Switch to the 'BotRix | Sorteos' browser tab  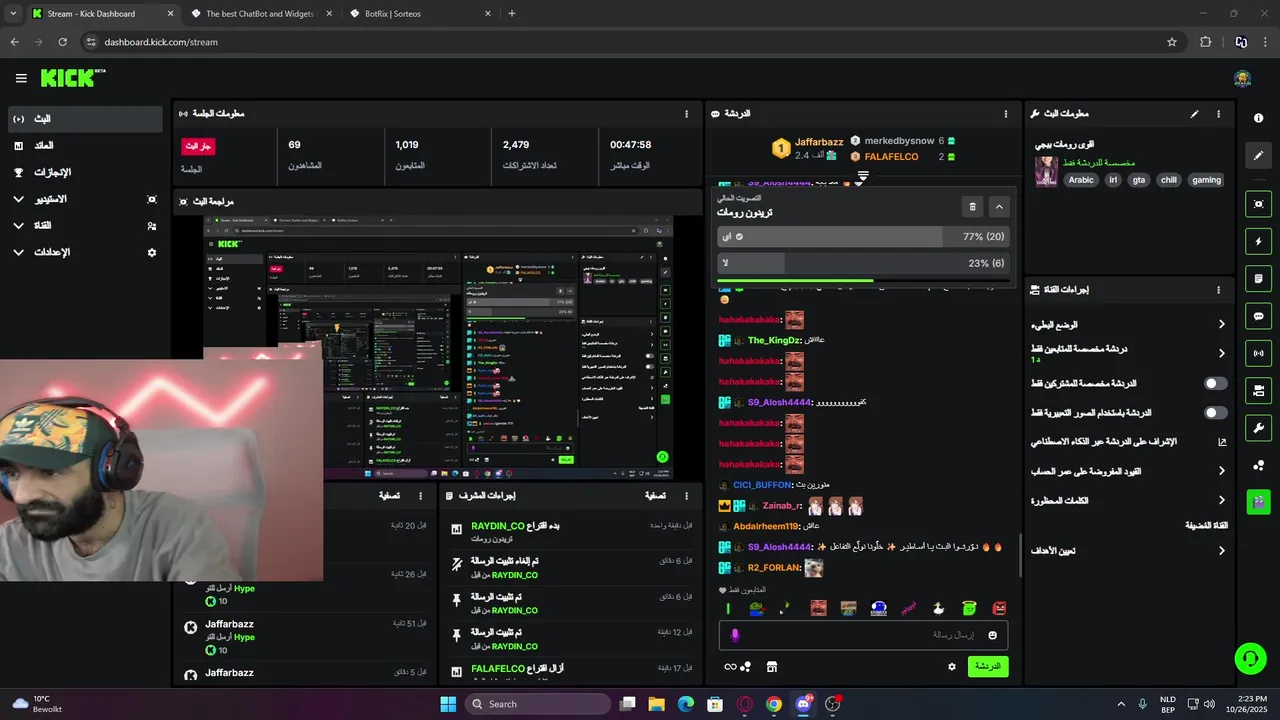(420, 14)
